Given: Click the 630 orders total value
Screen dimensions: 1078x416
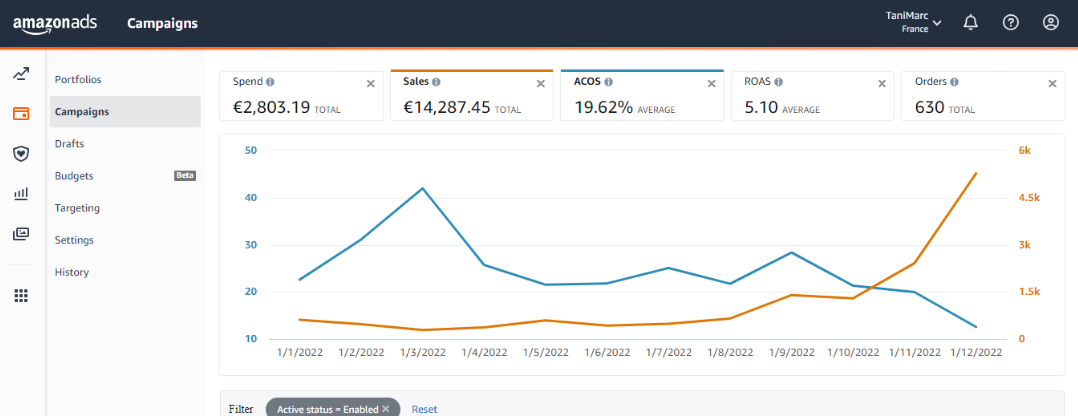Looking at the screenshot, I should 930,108.
